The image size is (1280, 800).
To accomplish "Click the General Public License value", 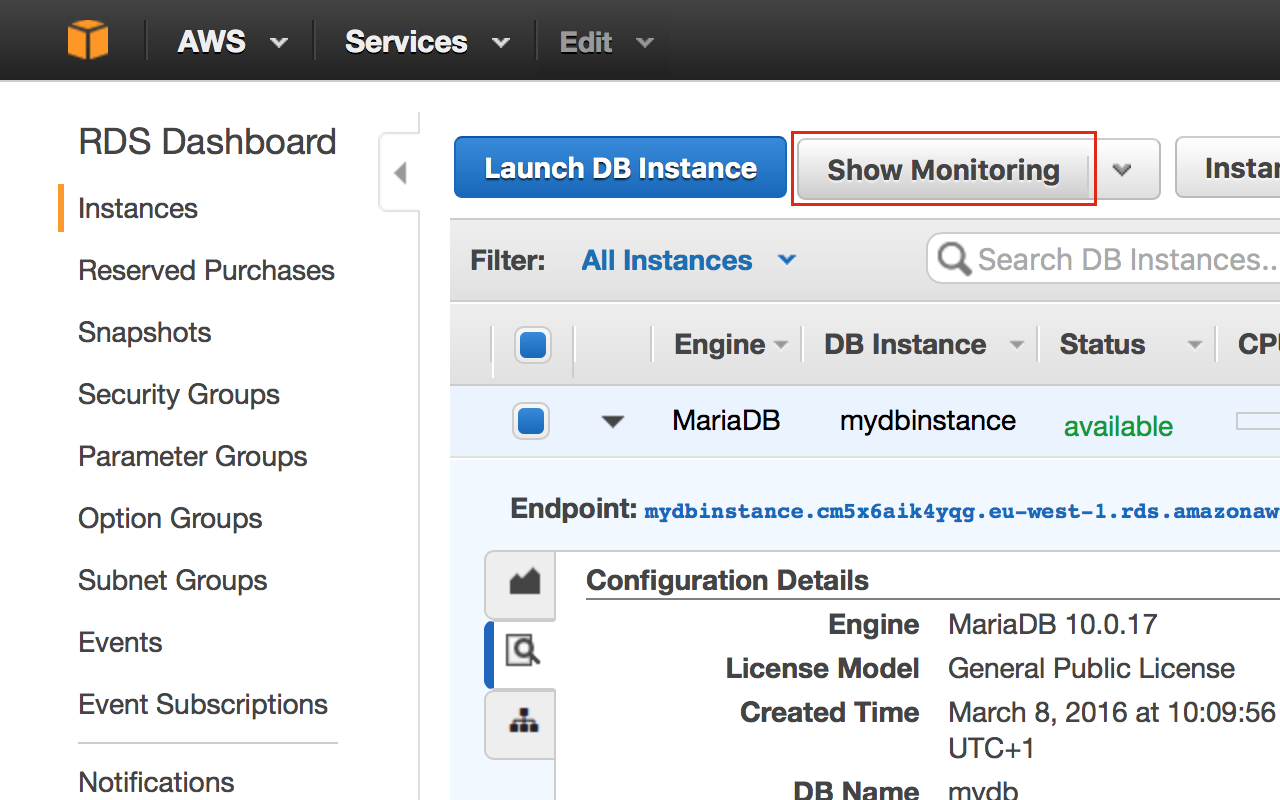I will tap(1091, 668).
